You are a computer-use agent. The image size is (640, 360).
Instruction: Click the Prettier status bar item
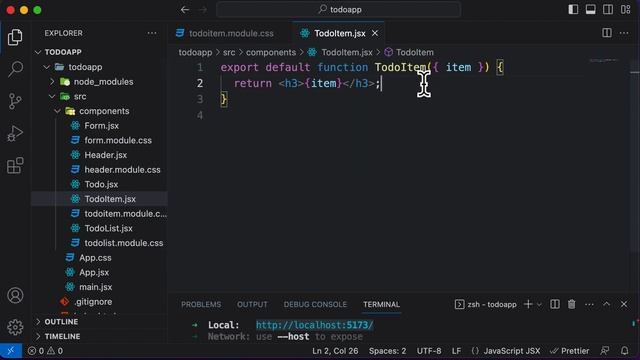[569, 351]
